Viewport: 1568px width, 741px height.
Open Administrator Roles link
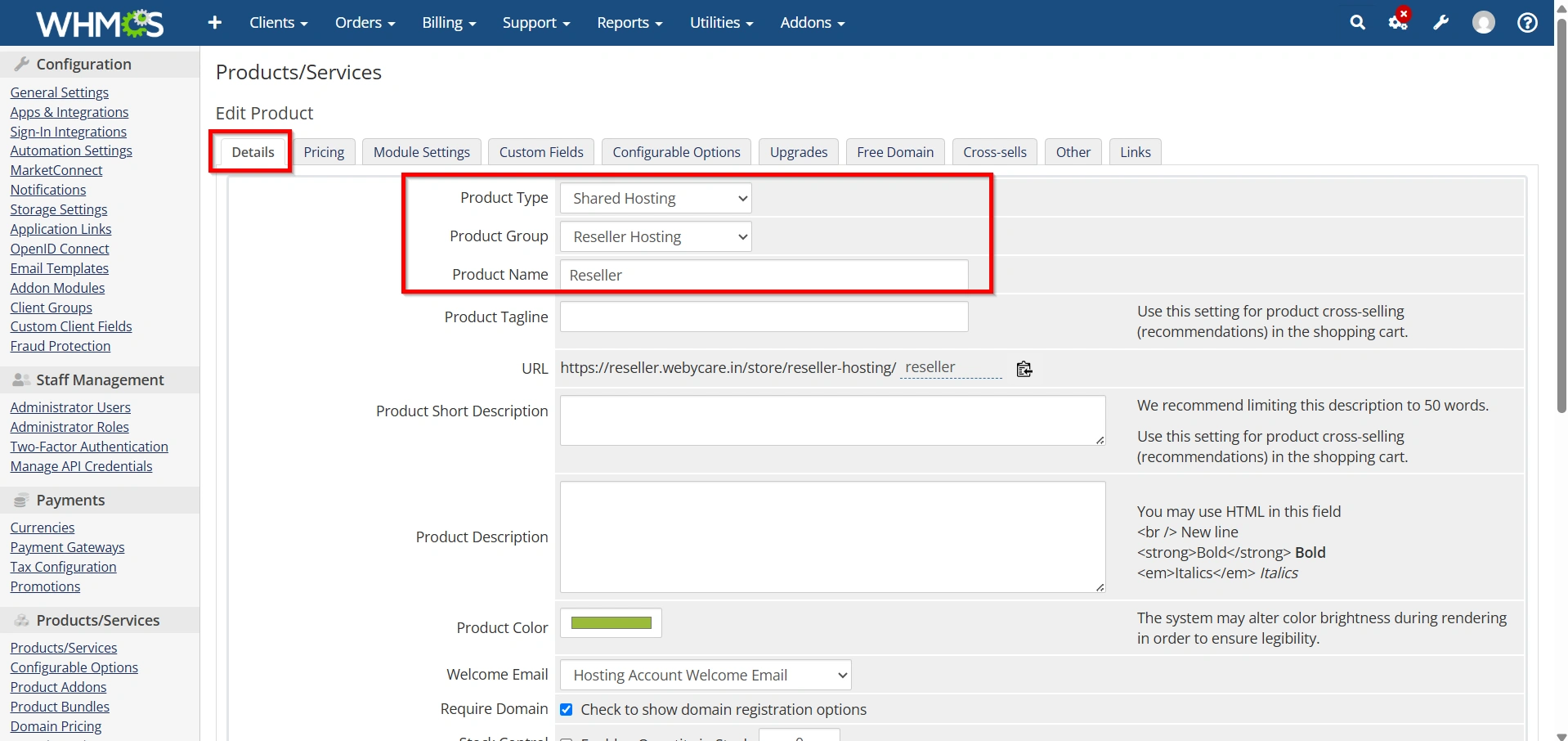coord(69,427)
